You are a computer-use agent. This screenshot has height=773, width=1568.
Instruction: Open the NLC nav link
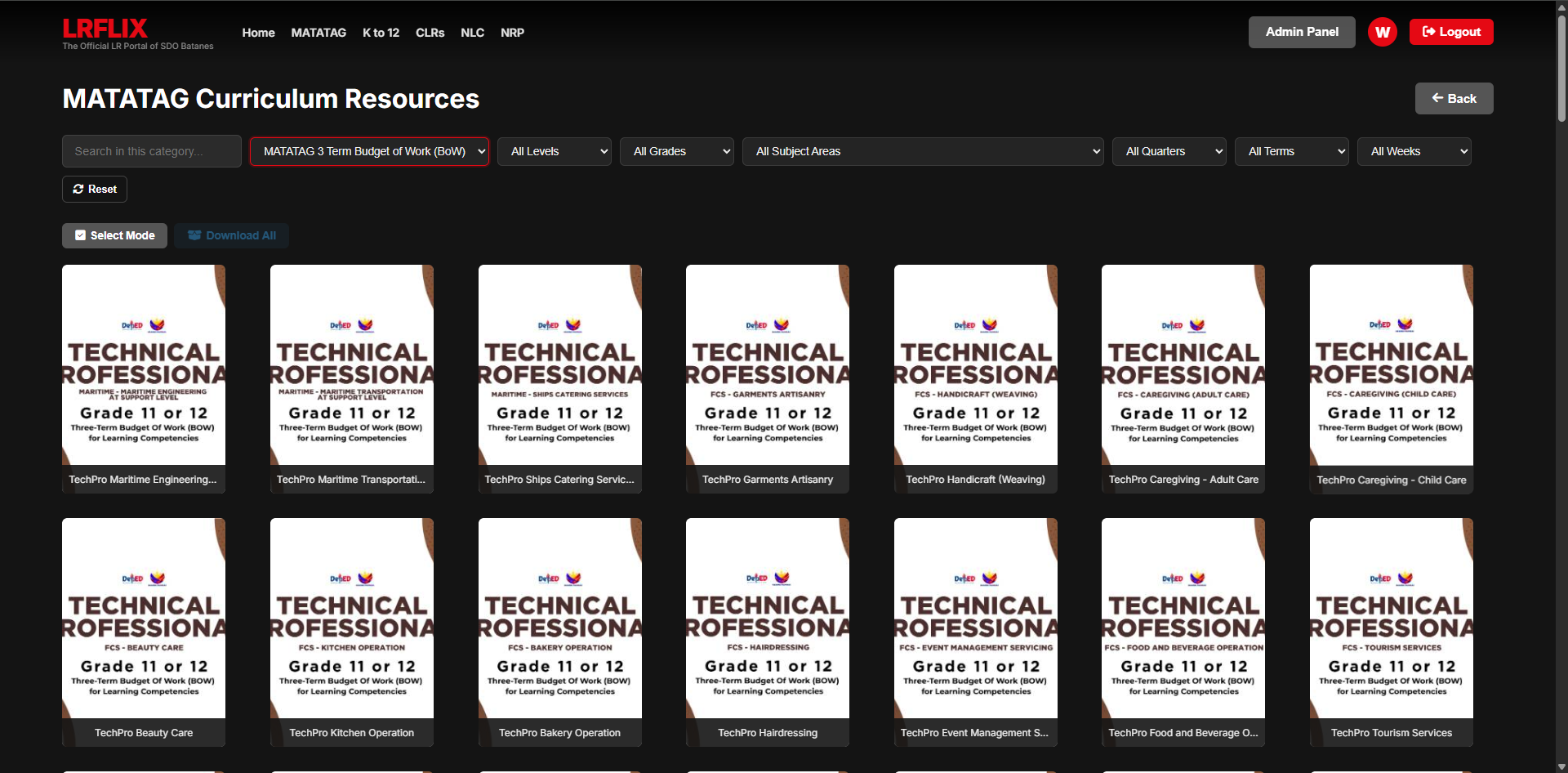[x=472, y=33]
